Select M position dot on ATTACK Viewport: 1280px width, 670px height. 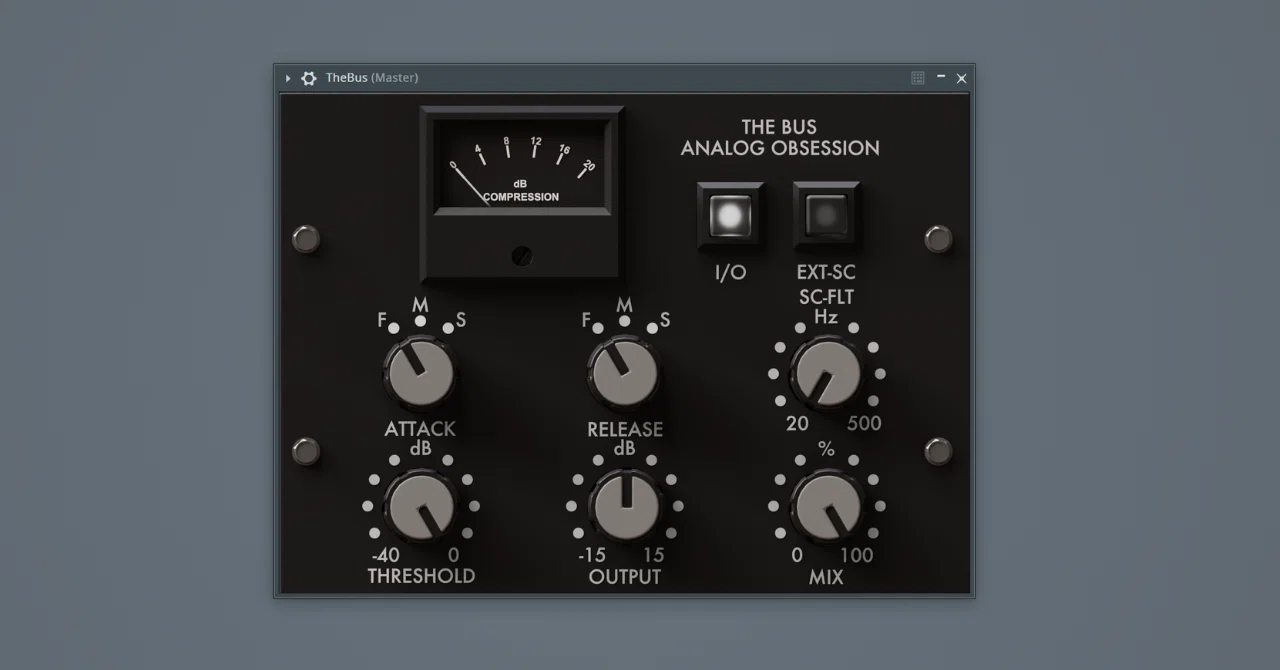click(420, 321)
